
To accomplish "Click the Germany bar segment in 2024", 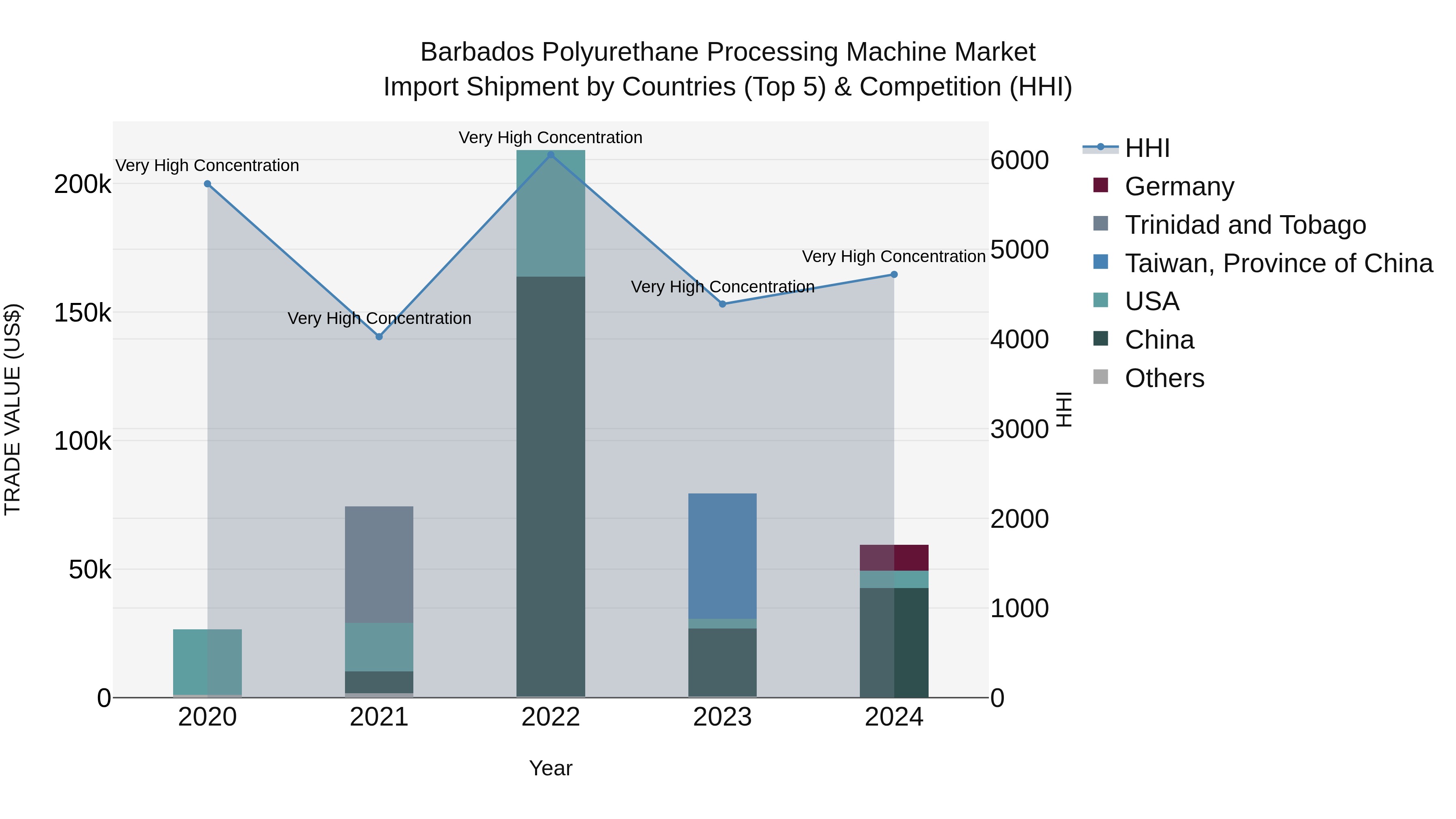I will [894, 558].
